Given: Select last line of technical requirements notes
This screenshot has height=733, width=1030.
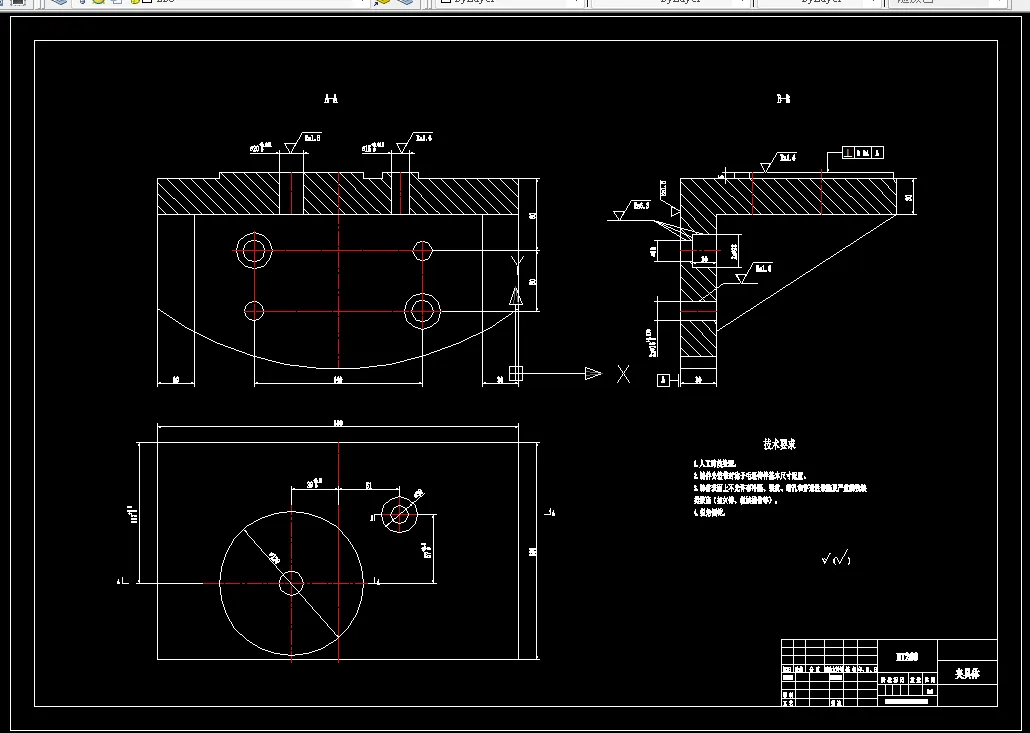Looking at the screenshot, I should [x=709, y=513].
